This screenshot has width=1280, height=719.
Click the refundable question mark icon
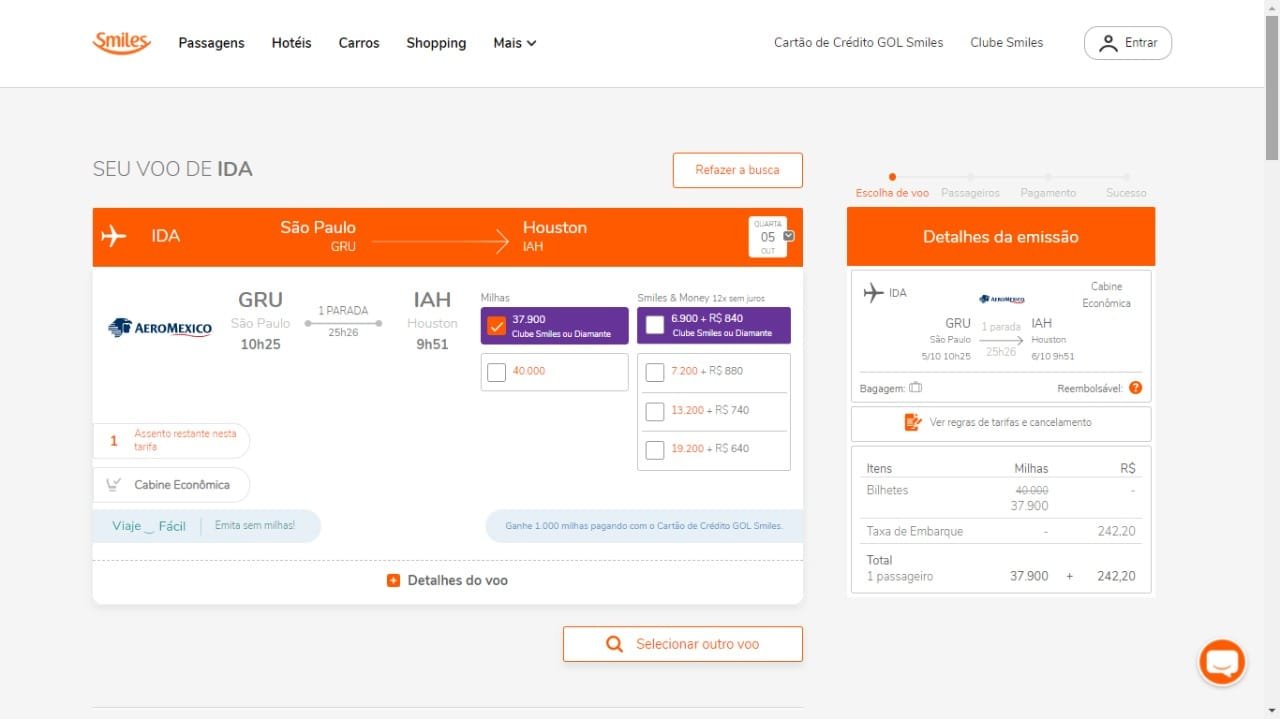[1135, 388]
